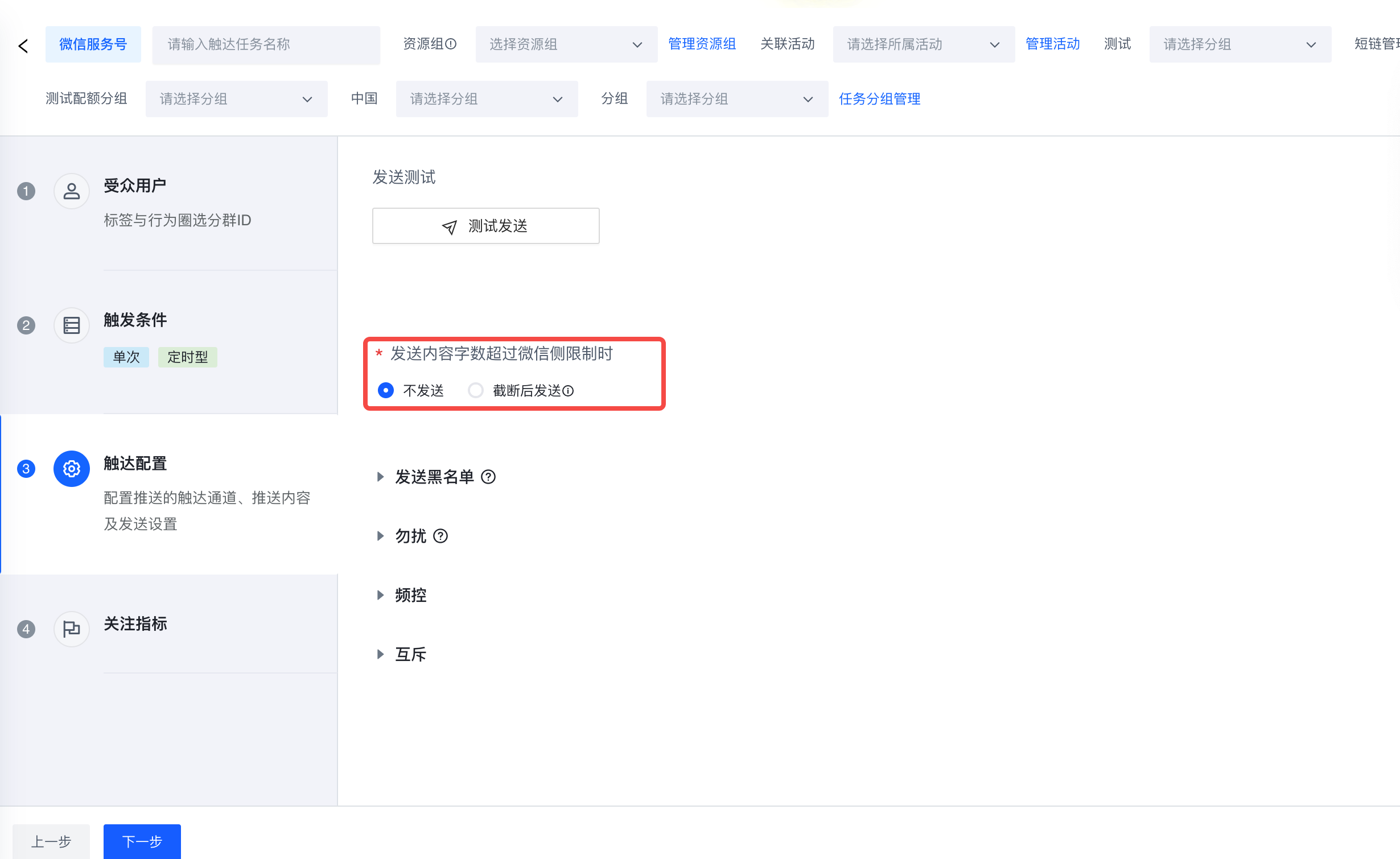
Task: Select the 不发送 radio option
Action: pyautogui.click(x=386, y=390)
